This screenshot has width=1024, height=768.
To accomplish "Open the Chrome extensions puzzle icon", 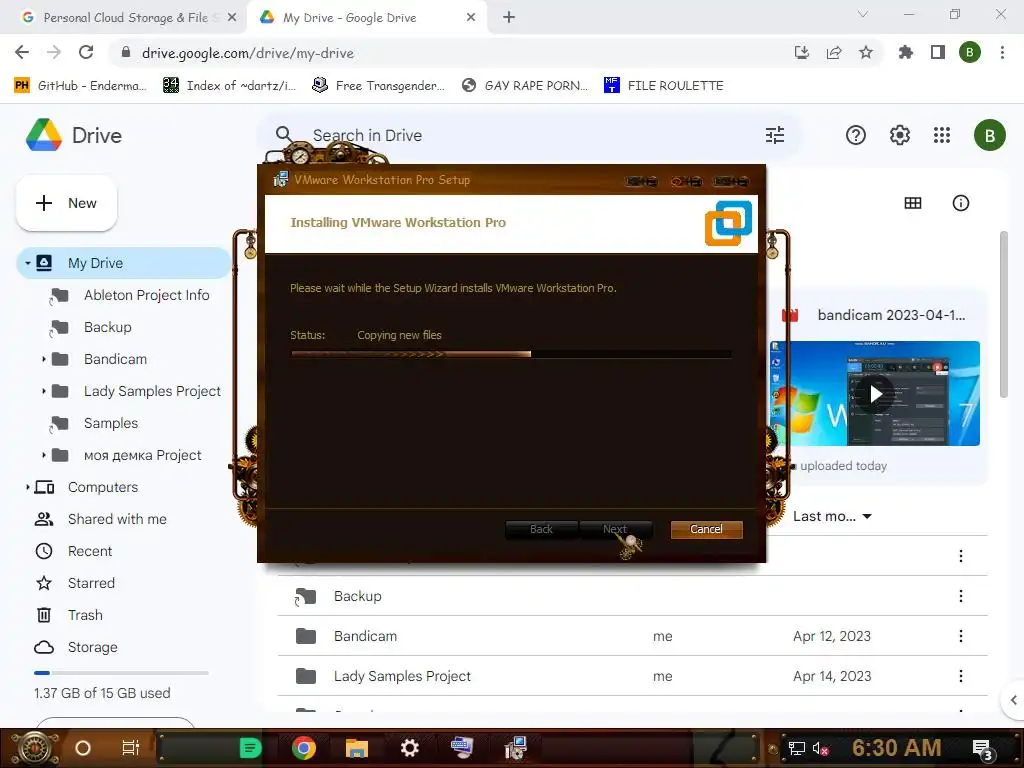I will pyautogui.click(x=905, y=52).
